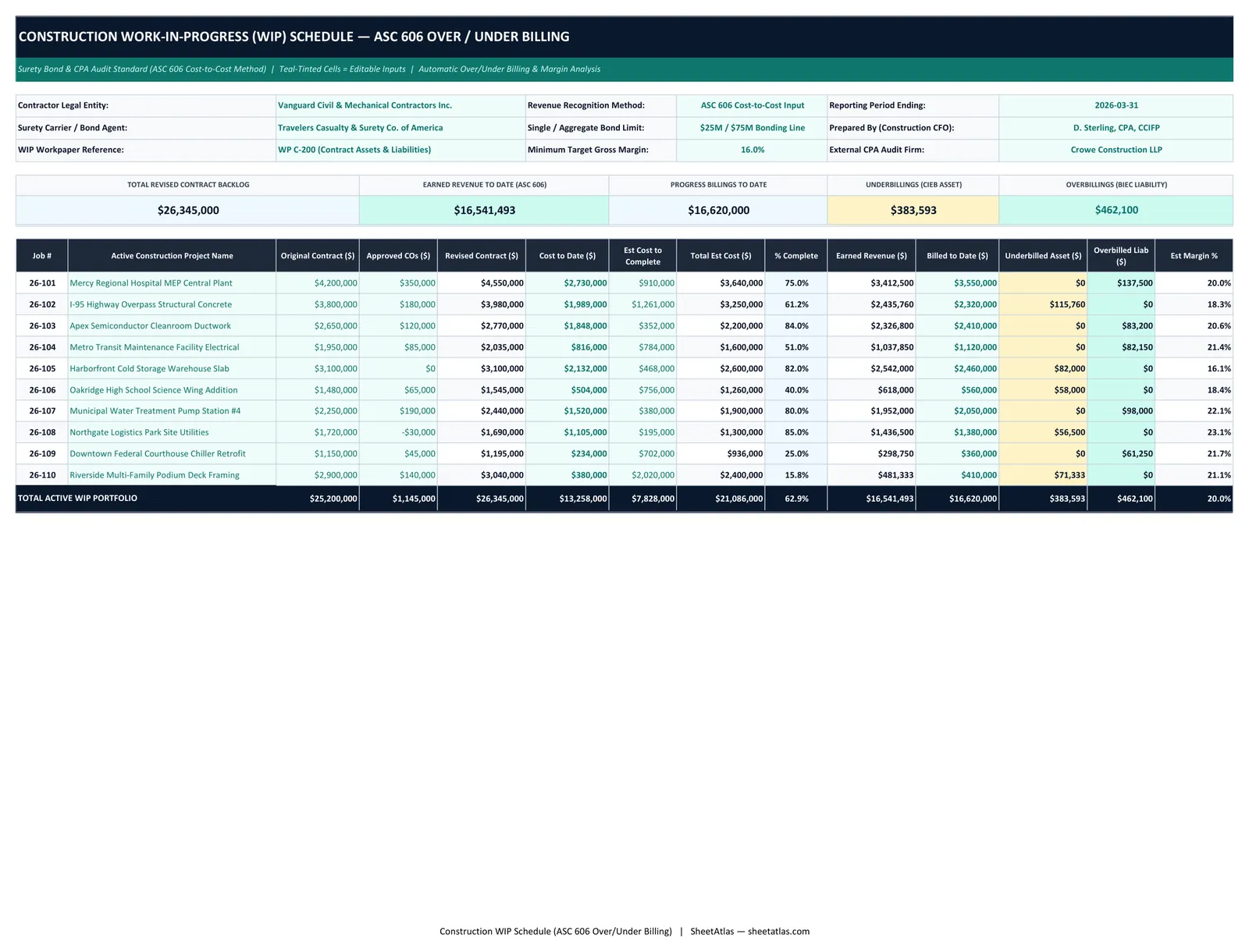Select cost to date $1,989,000 for job 26-102

pos(568,304)
